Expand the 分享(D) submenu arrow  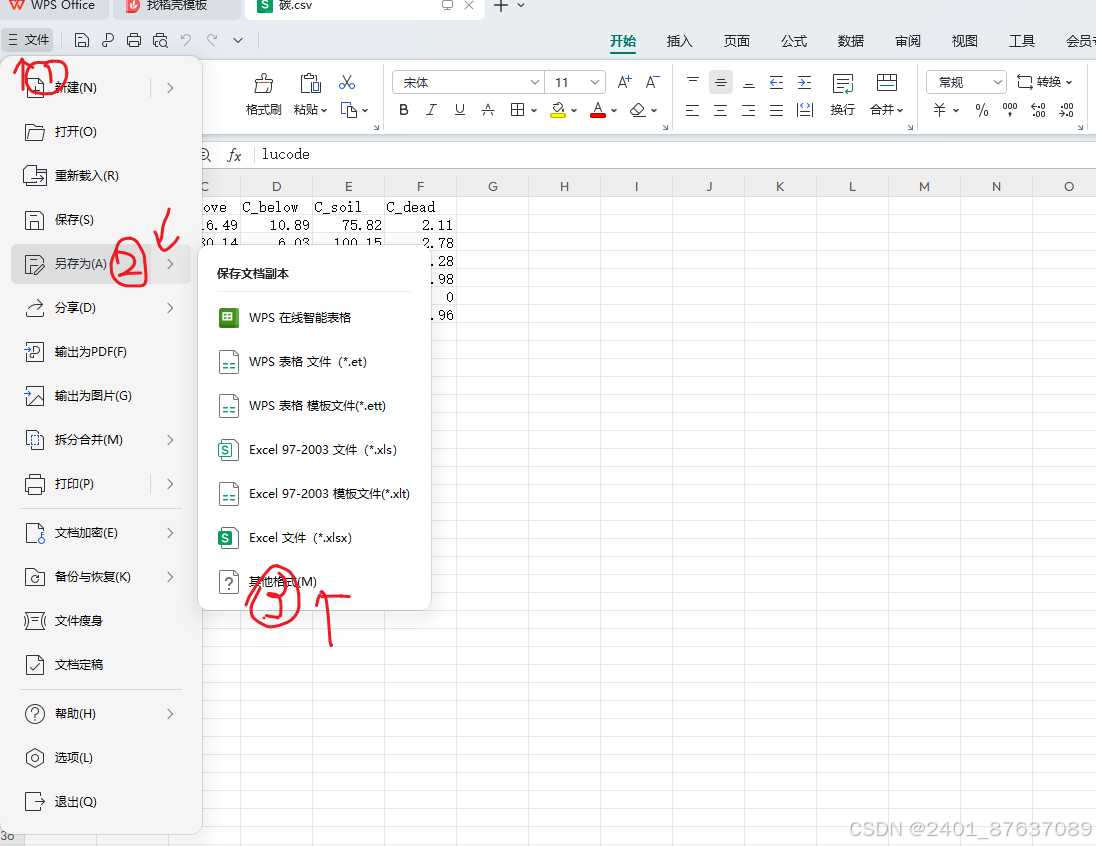(x=170, y=308)
